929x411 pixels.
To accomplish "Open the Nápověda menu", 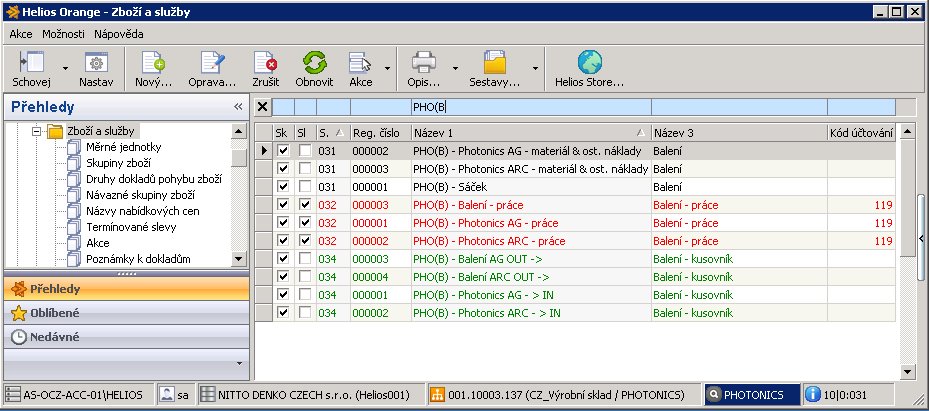I will [x=118, y=34].
